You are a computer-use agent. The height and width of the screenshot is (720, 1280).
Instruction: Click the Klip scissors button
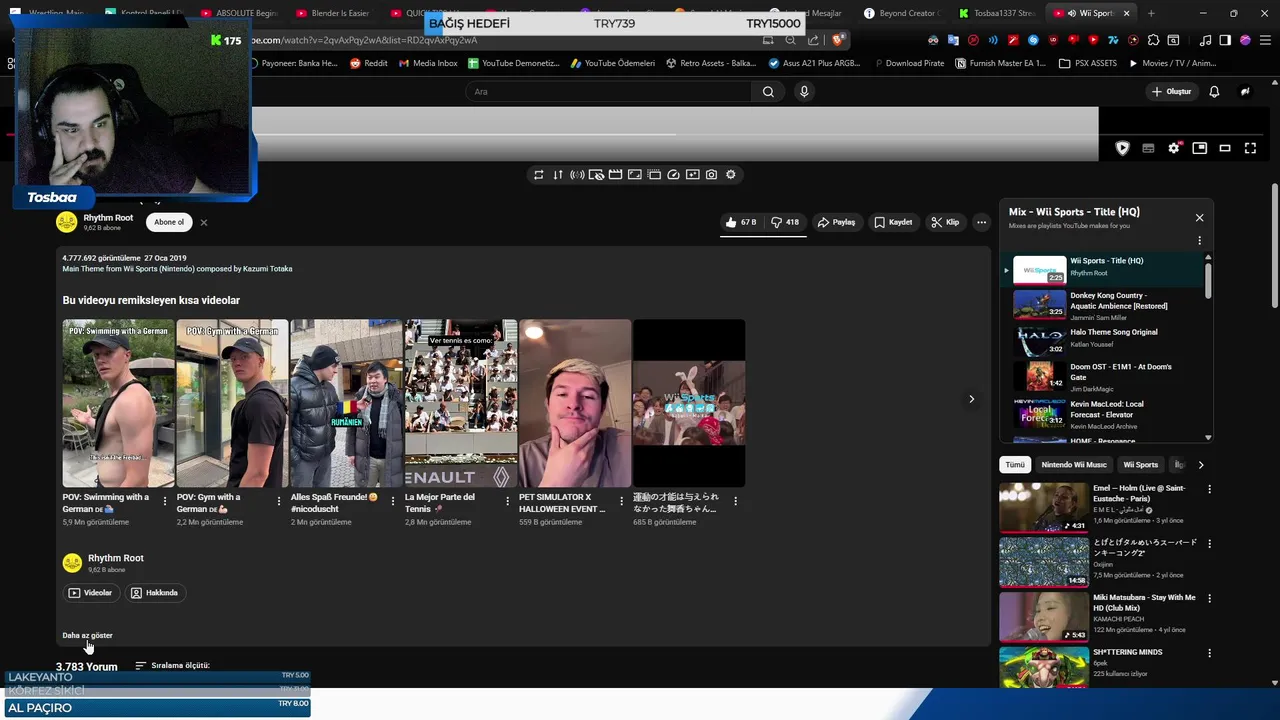[945, 222]
